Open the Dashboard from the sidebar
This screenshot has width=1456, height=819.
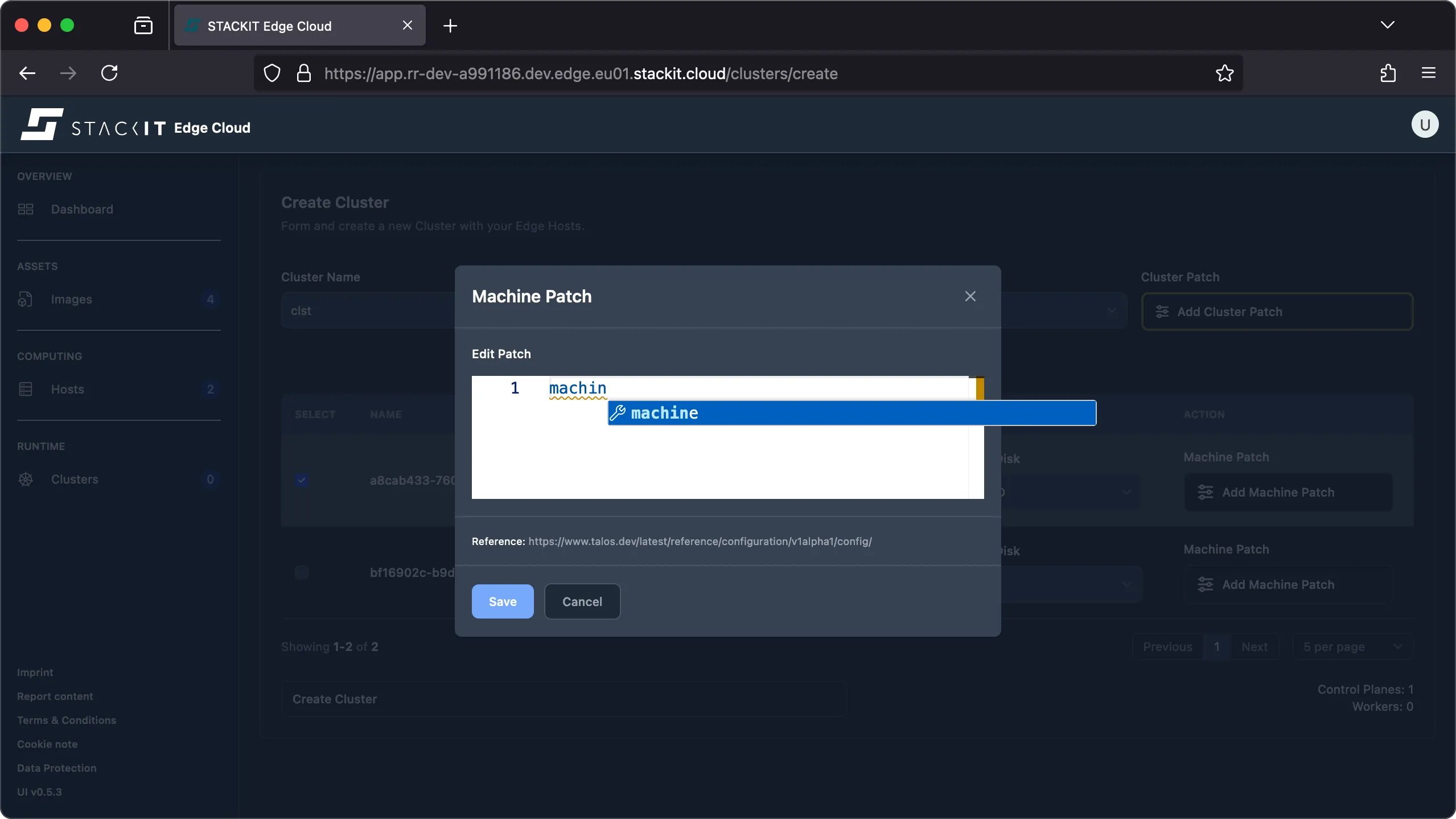(81, 209)
